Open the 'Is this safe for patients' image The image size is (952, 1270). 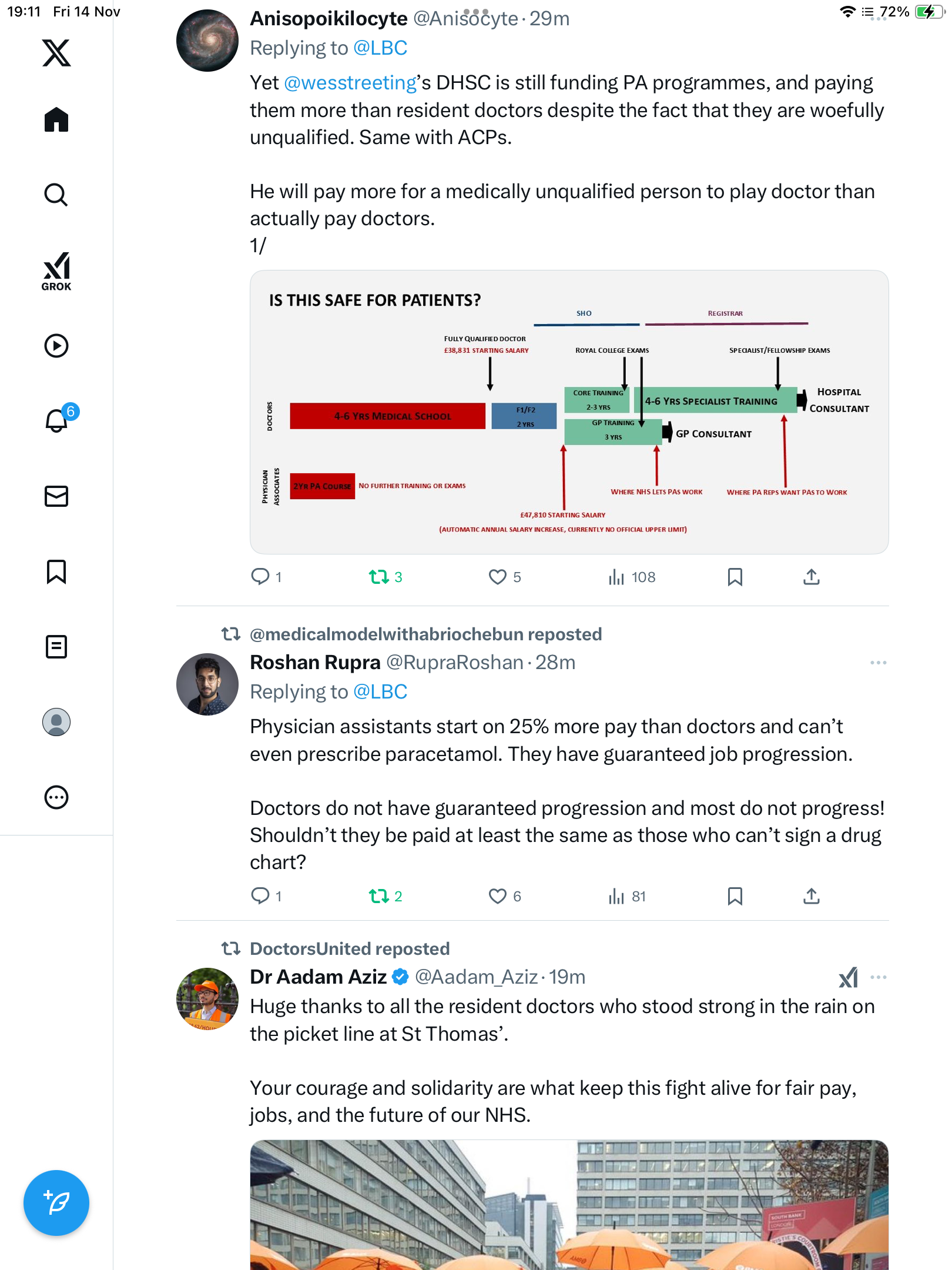pyautogui.click(x=569, y=412)
